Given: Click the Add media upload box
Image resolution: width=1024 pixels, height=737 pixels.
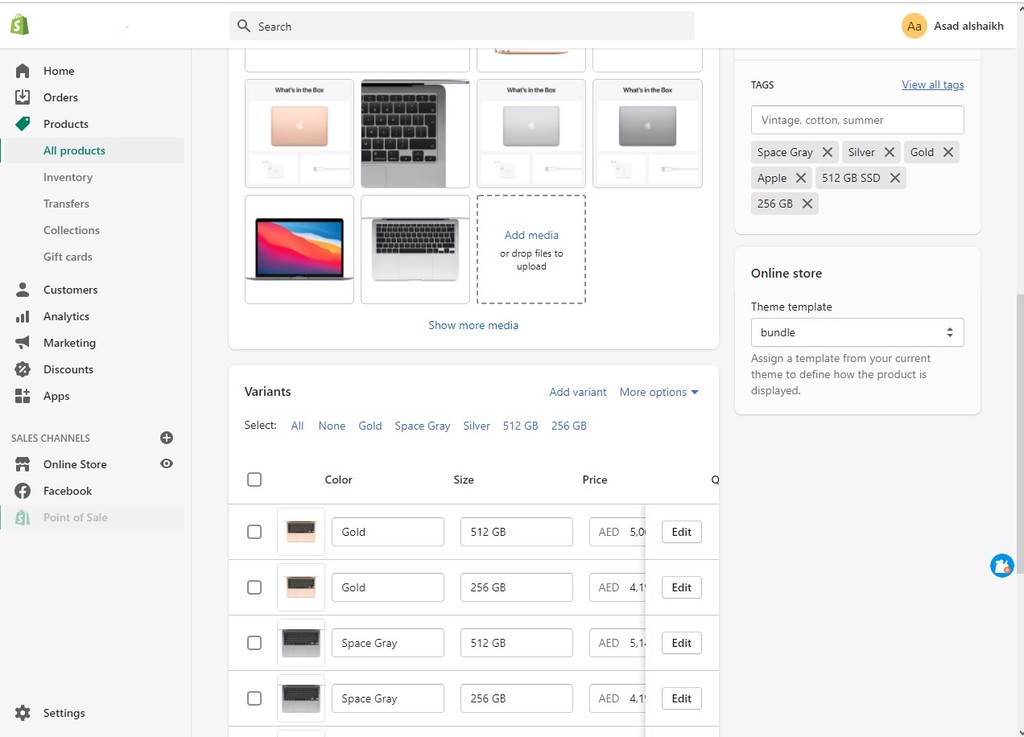Looking at the screenshot, I should pyautogui.click(x=531, y=249).
